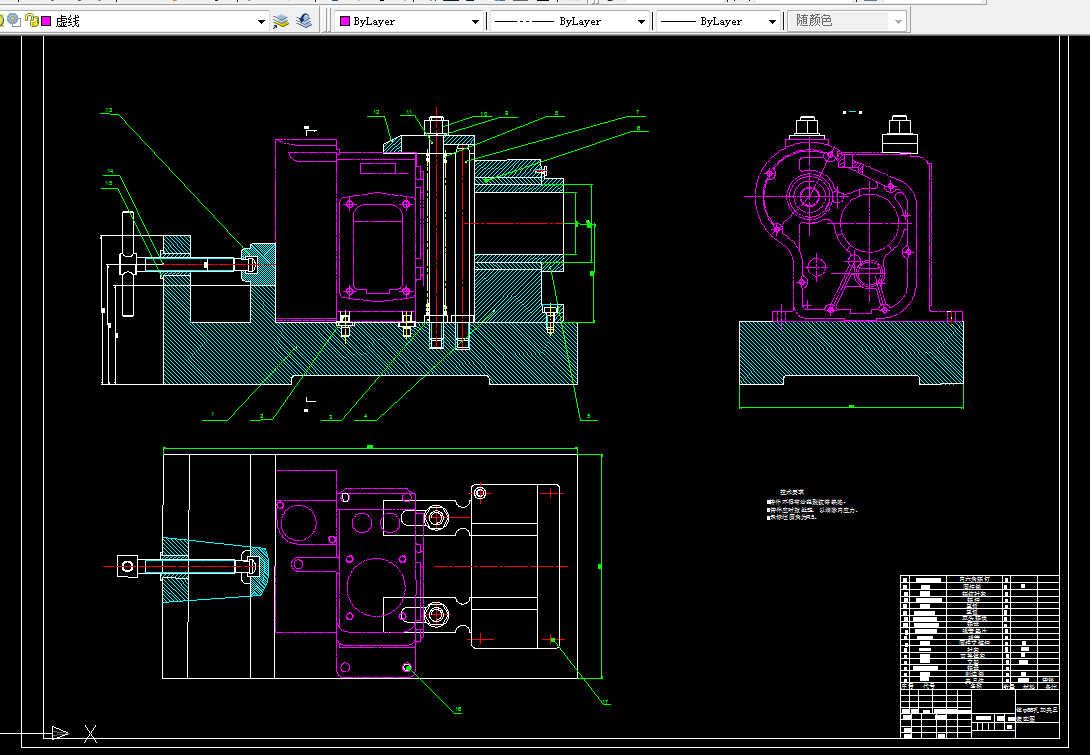Expand the 虚线 layer list dropdown arrow
Screen dimensions: 1090x755
[262, 21]
